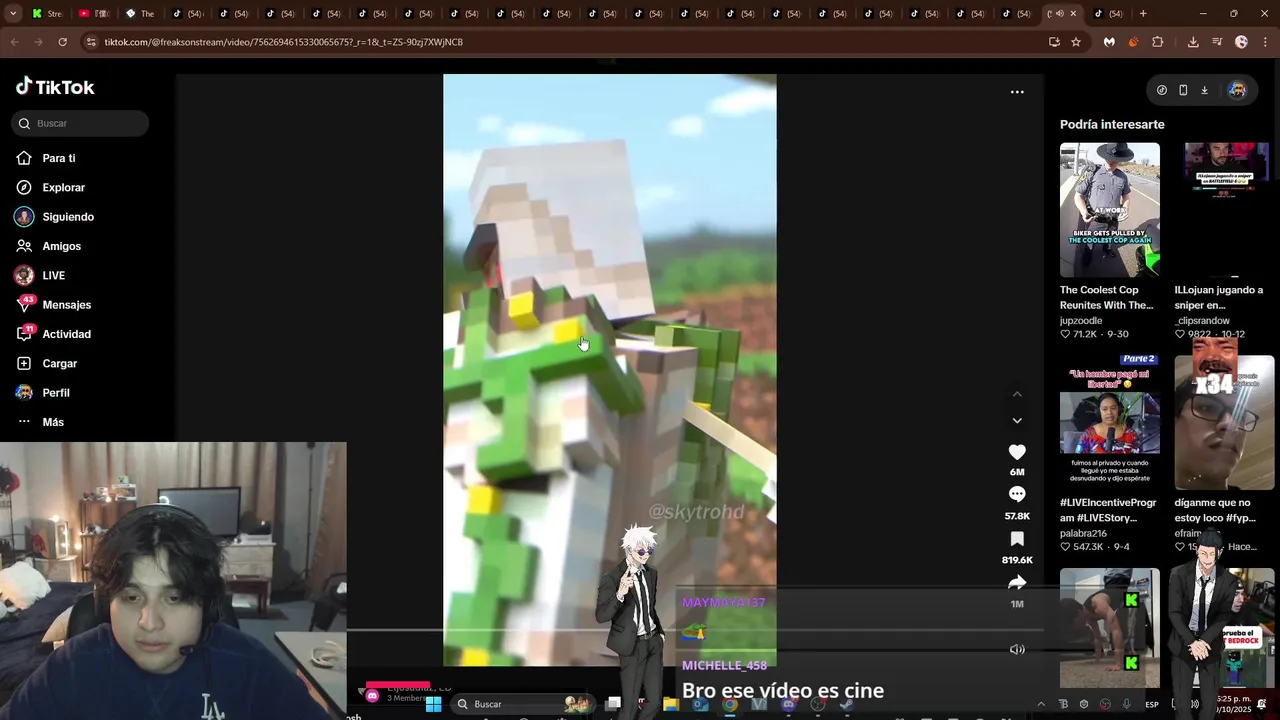The width and height of the screenshot is (1280, 720).
Task: Close the active TikTok tab
Action: coord(1073,13)
